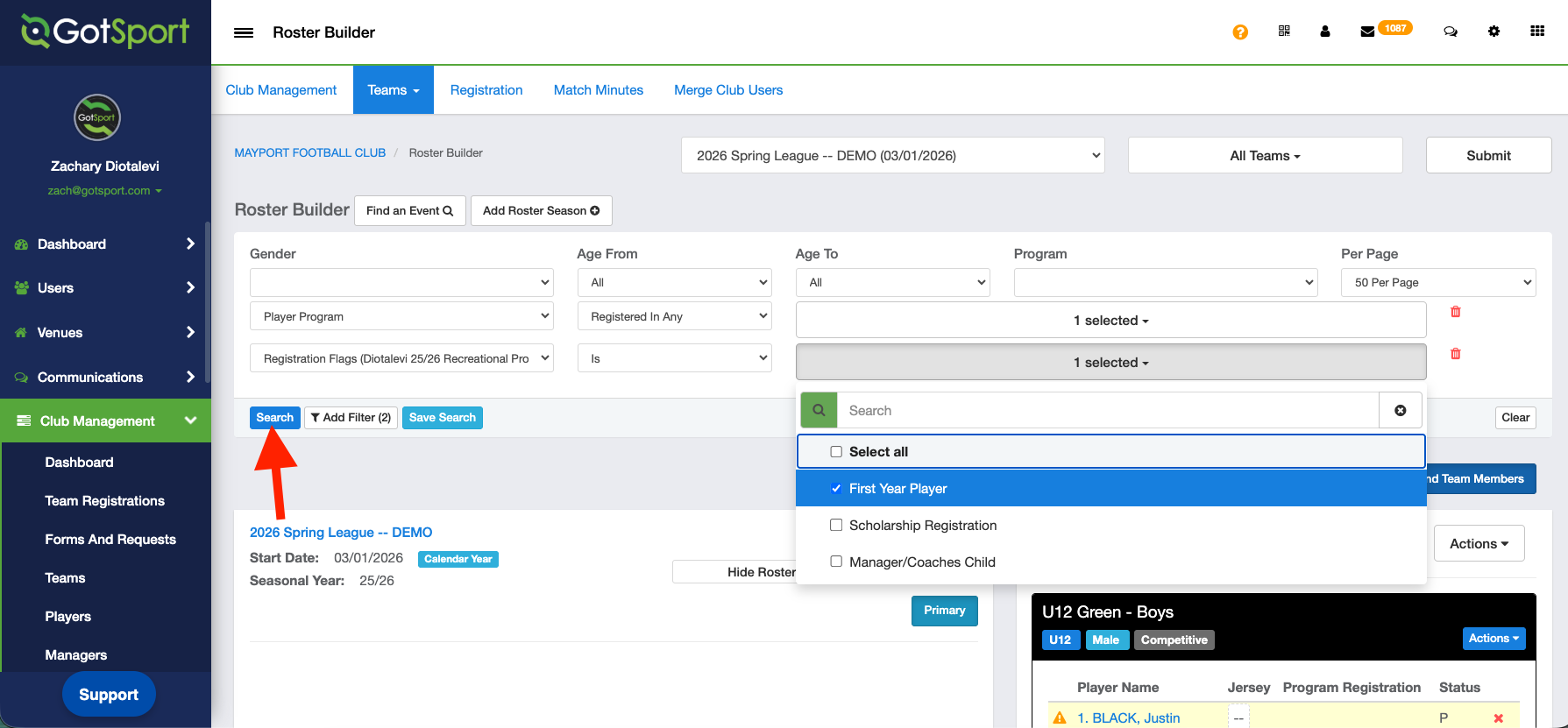The image size is (1568, 728).
Task: Open the user profile icon
Action: 1324,32
